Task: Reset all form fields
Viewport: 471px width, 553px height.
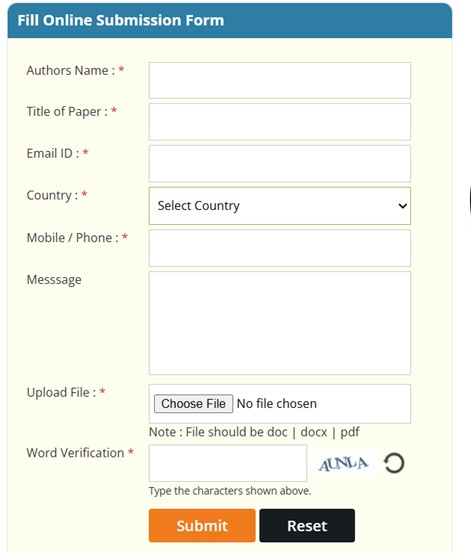Action: pos(307,525)
